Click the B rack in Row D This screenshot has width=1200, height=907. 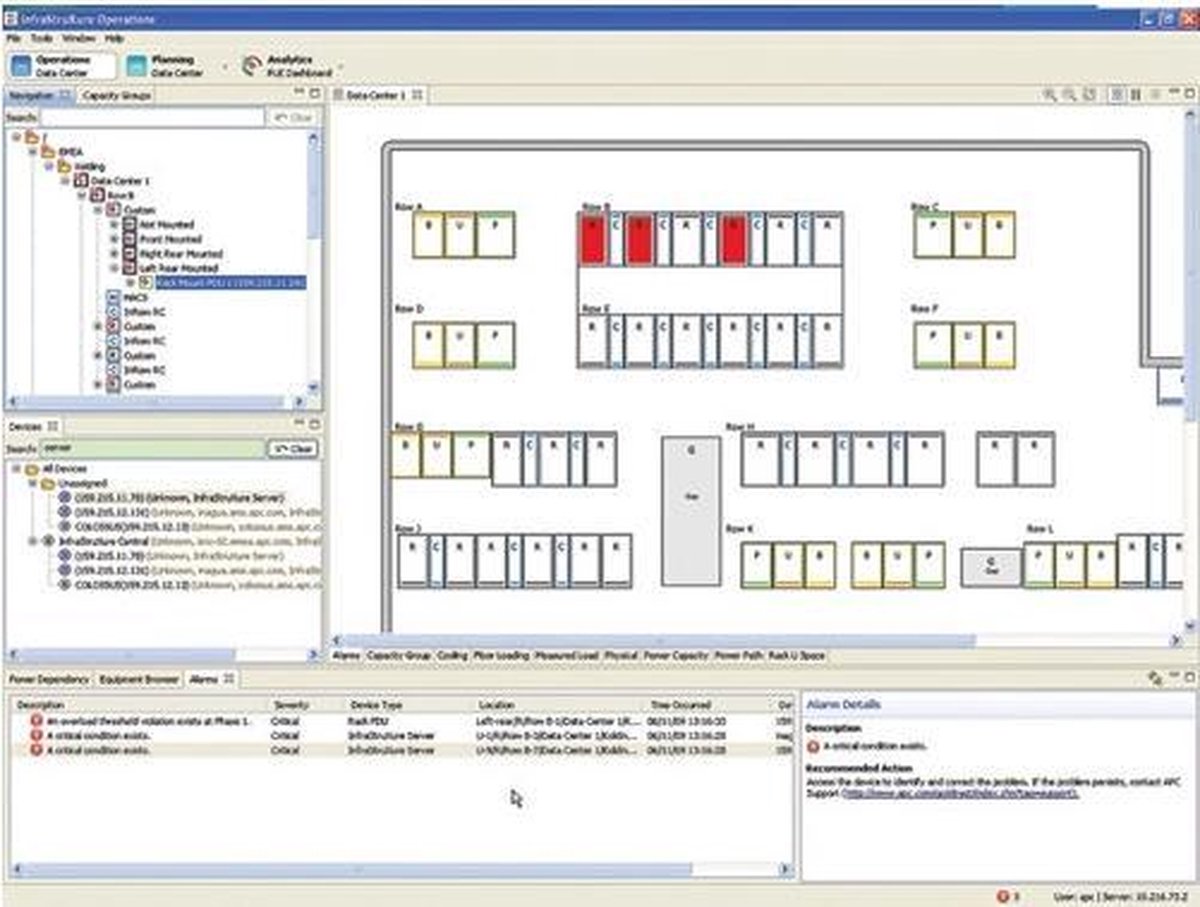pos(429,345)
